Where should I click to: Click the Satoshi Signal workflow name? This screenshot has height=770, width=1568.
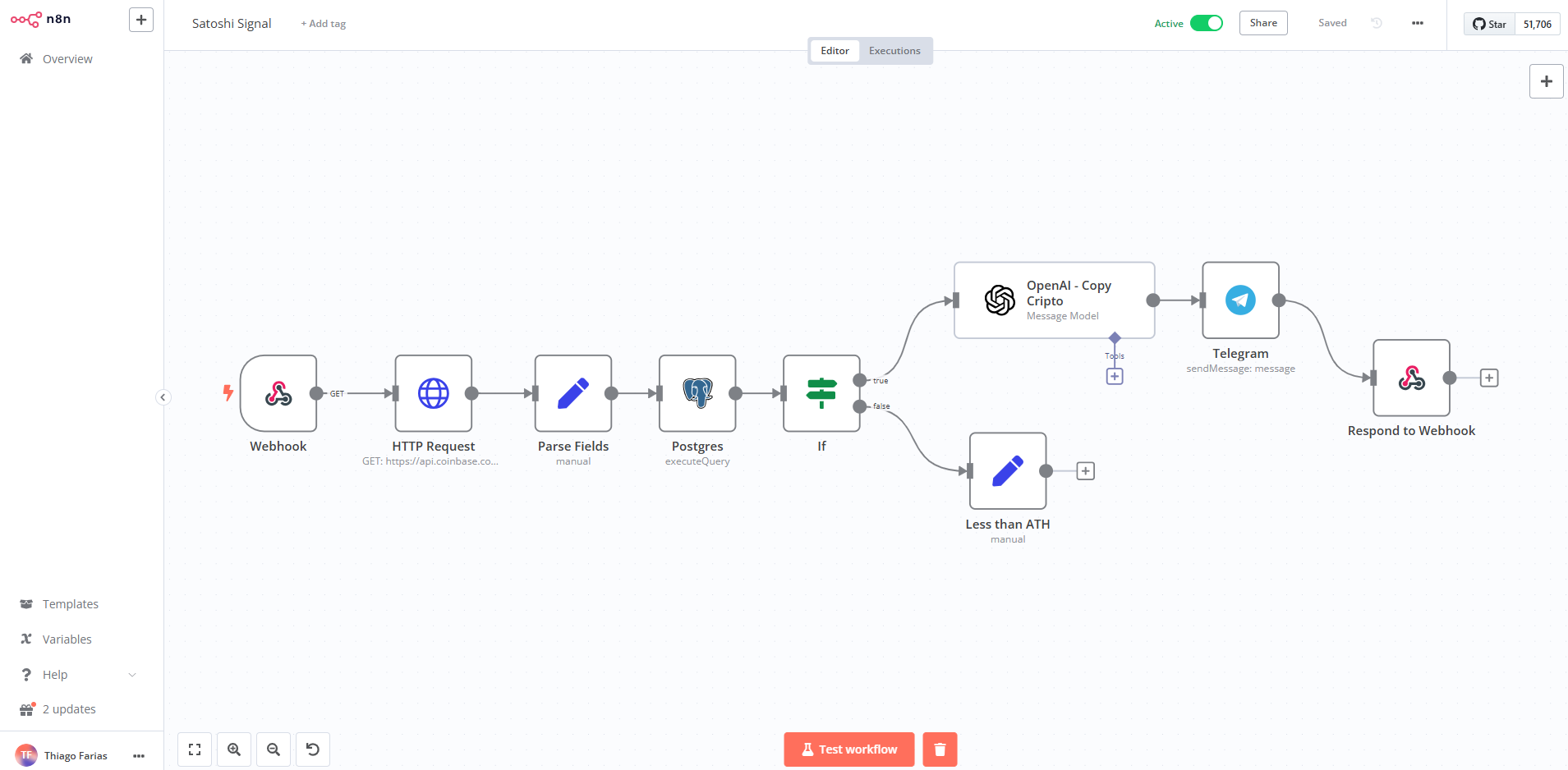pyautogui.click(x=232, y=24)
